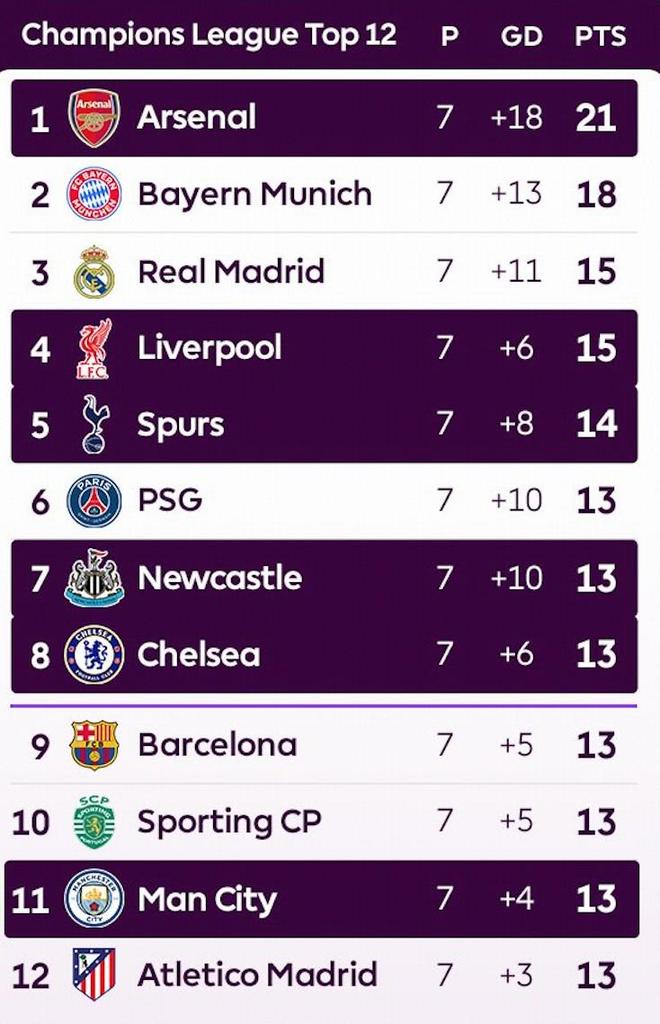The height and width of the screenshot is (1024, 660).
Task: Tap the Spurs cockerel logo
Action: [x=95, y=424]
